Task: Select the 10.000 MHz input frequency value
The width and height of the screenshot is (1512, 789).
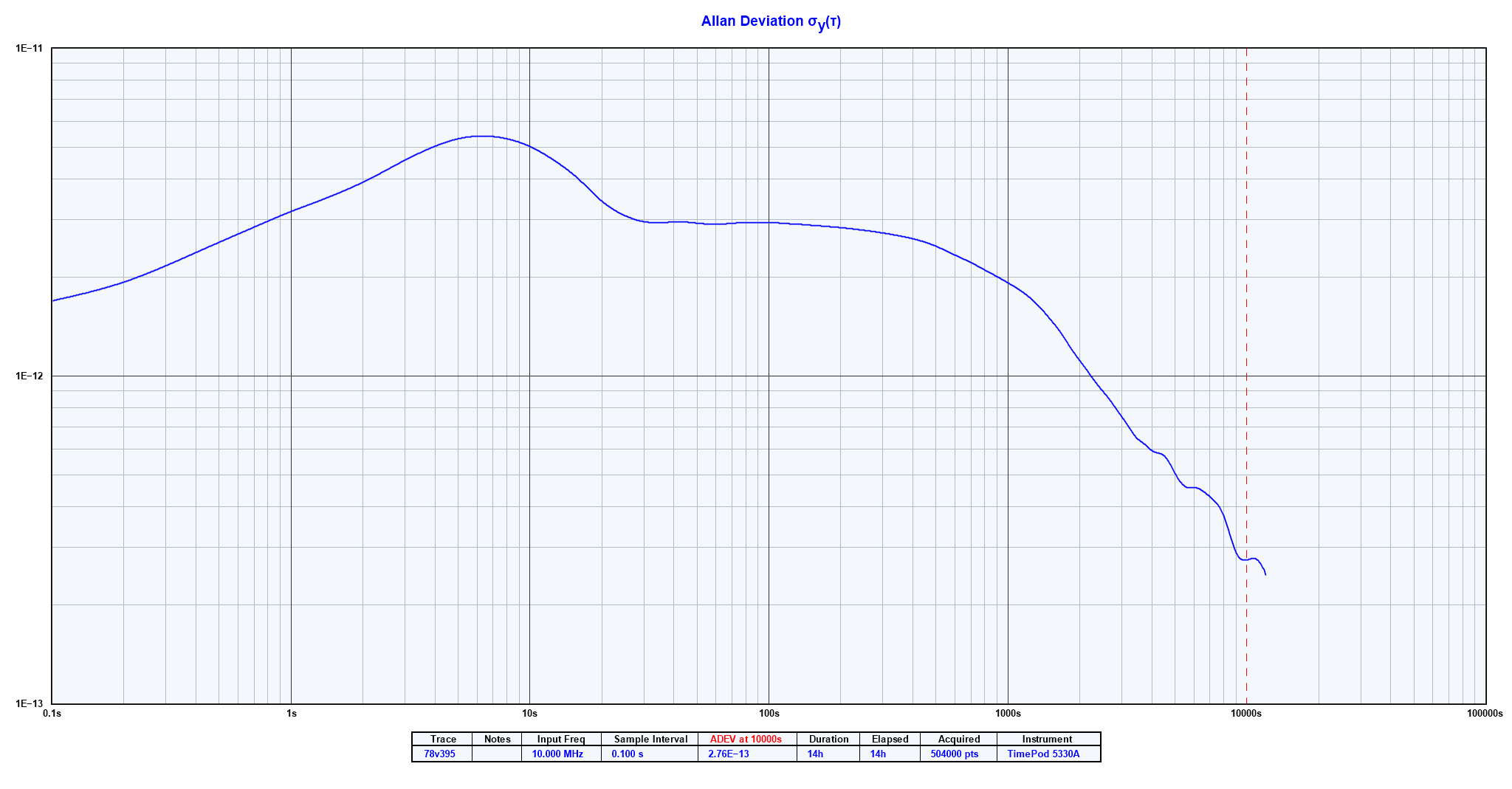Action: click(557, 754)
